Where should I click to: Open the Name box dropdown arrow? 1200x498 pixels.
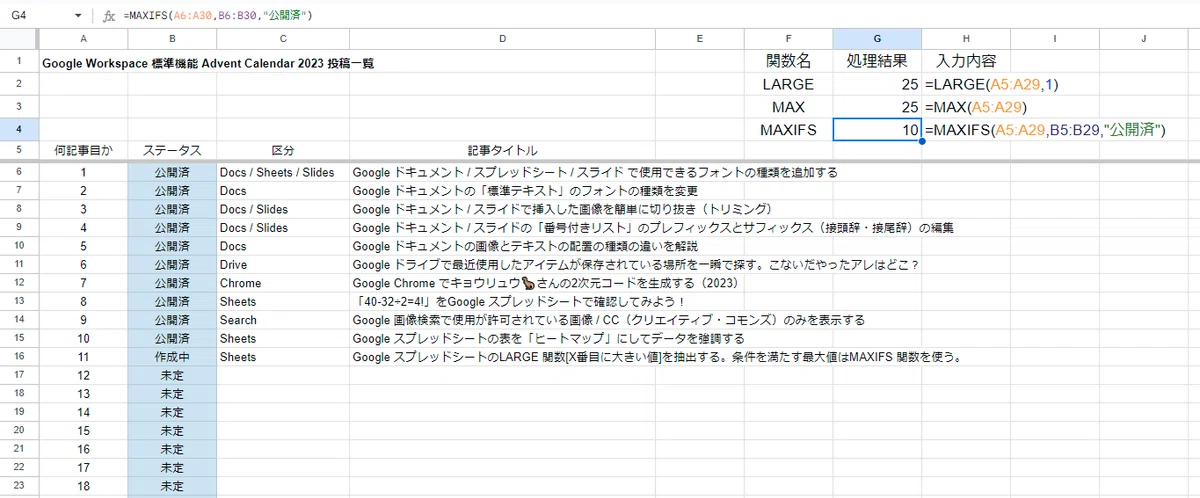78,17
